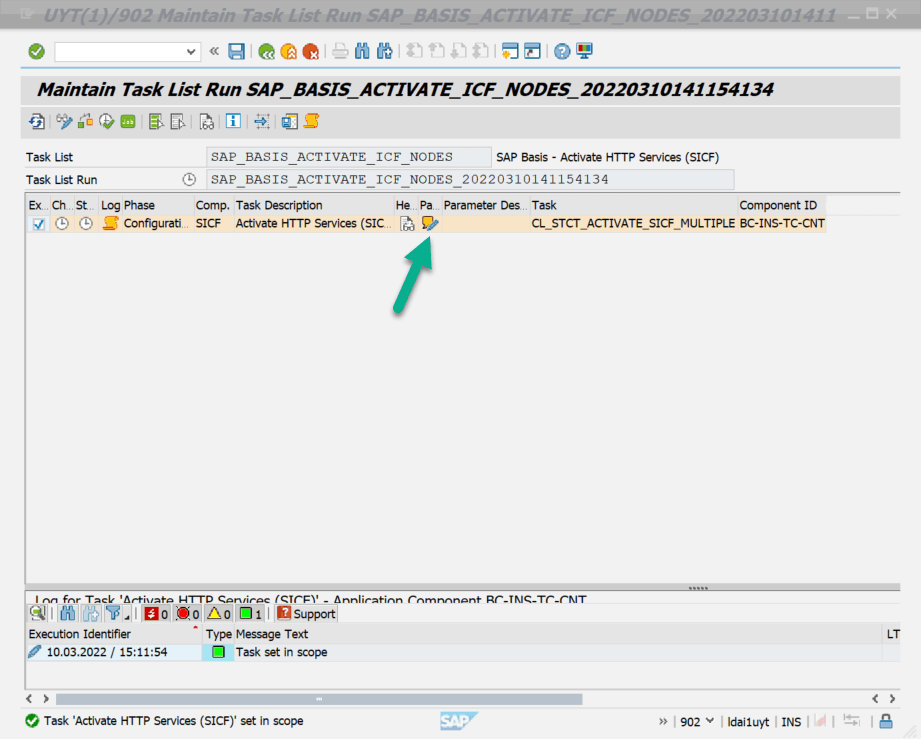Click the Save diskette icon

point(236,52)
